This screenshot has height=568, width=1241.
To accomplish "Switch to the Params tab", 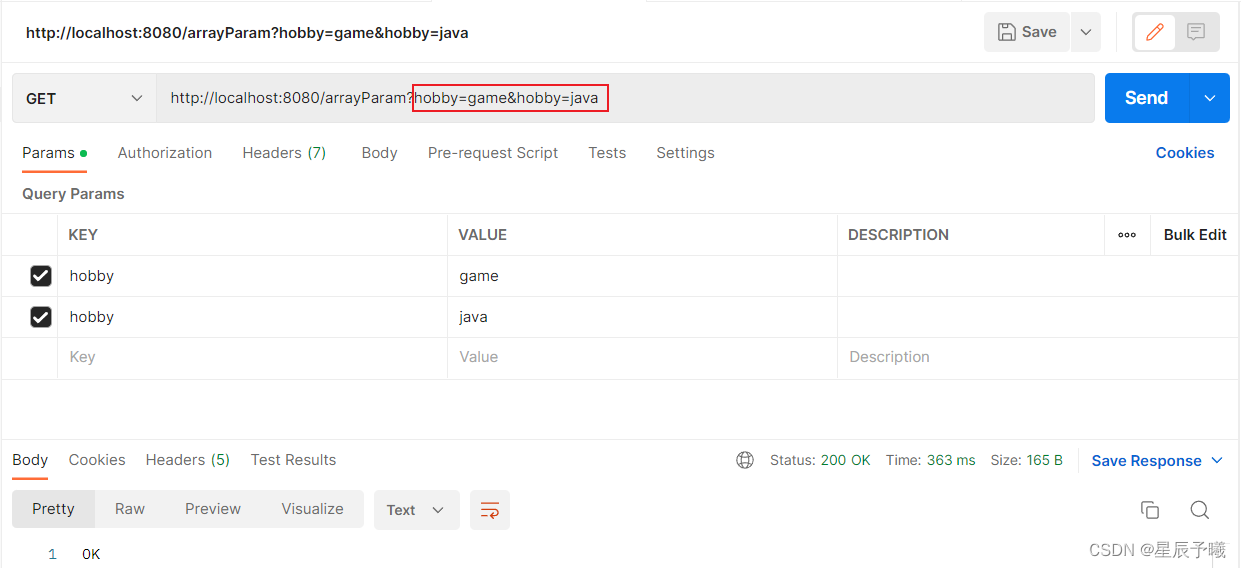I will tap(54, 153).
